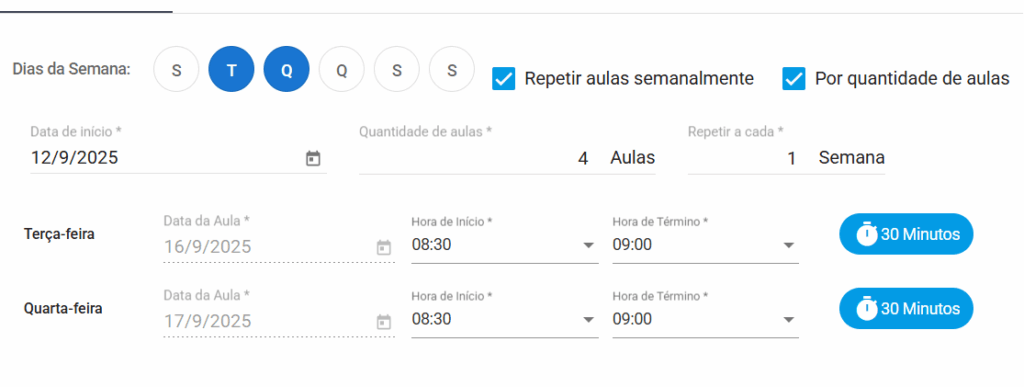Uncheck Repetir aulas semanalmente
Image resolution: width=1024 pixels, height=387 pixels.
coord(504,79)
